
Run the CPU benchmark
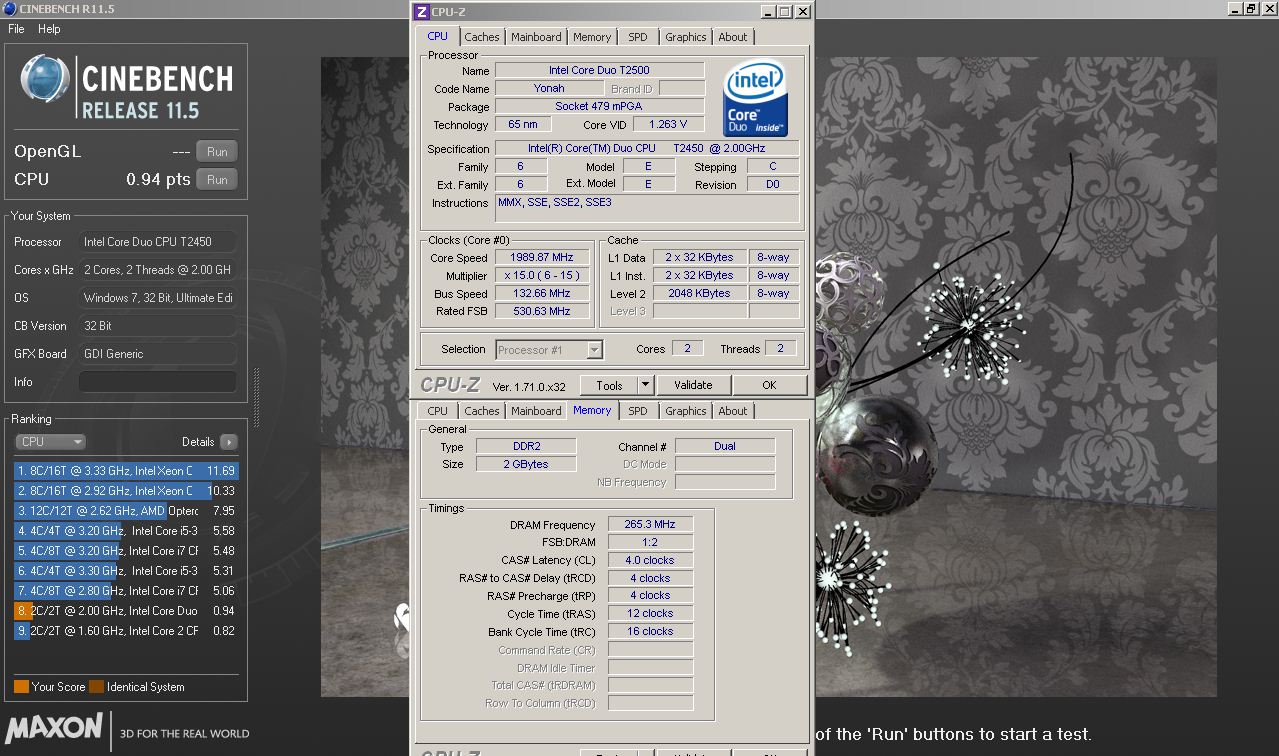click(217, 180)
